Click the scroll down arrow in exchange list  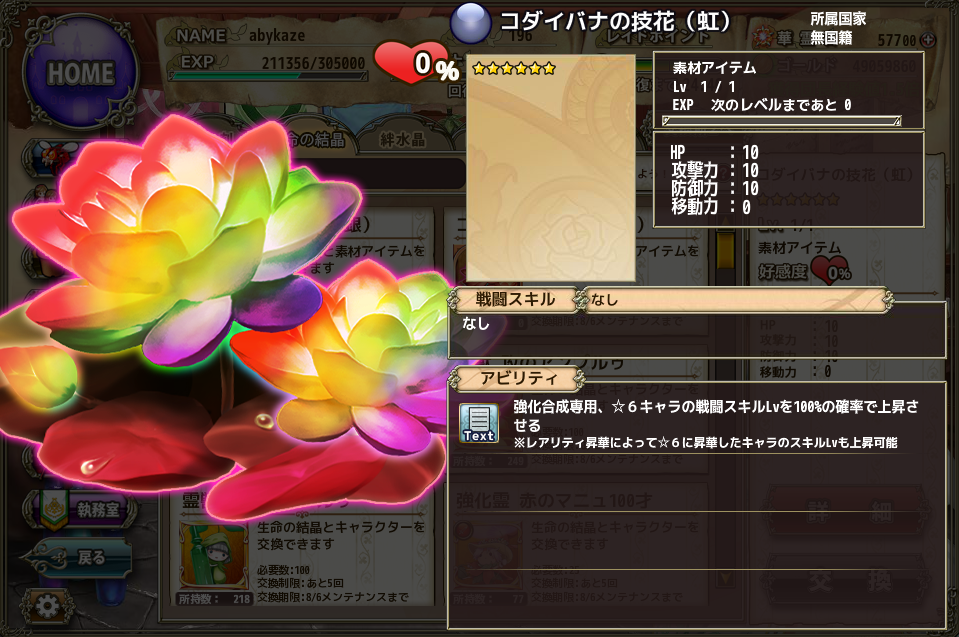pos(725,578)
